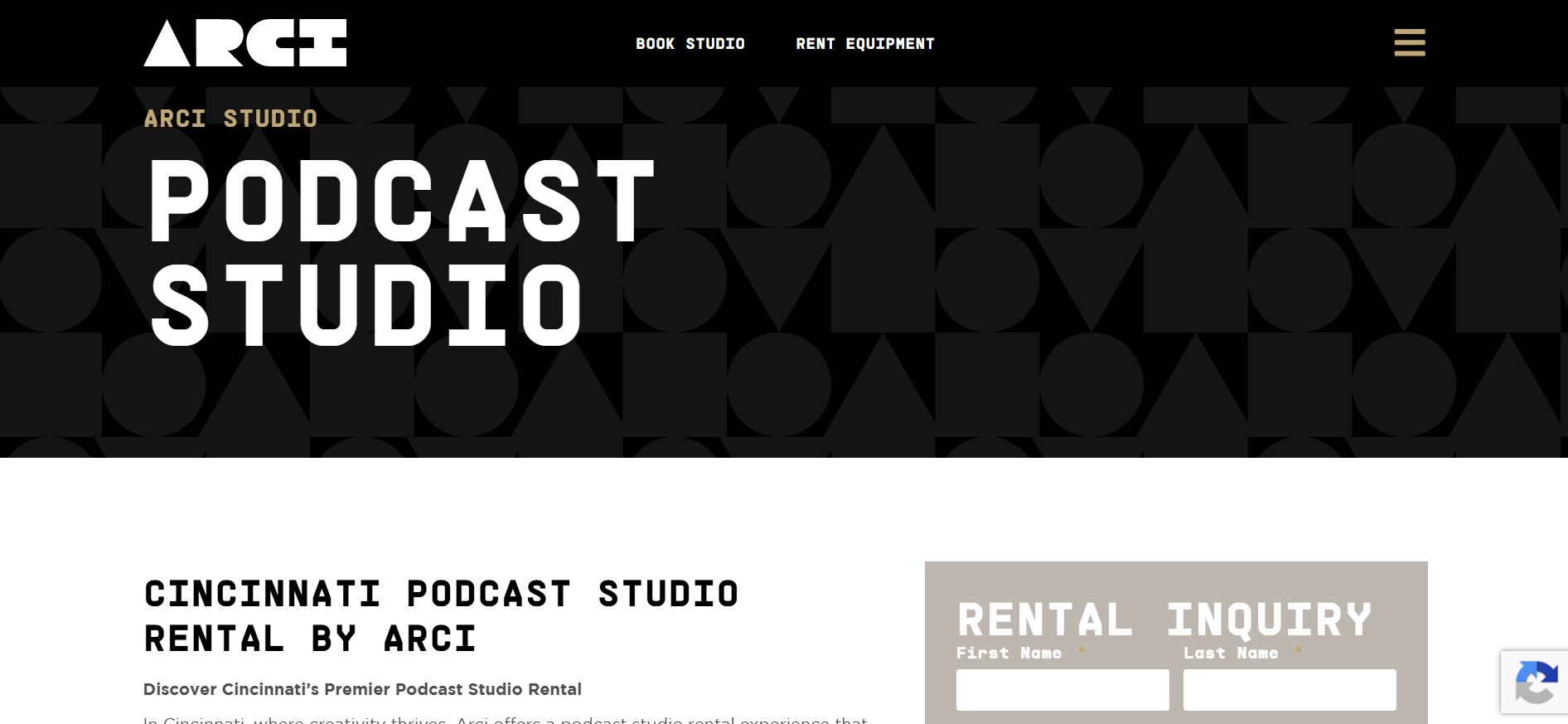
Task: Click the 'Cincinnati Podcast Studio Rental by Arci' heading
Action: point(441,616)
